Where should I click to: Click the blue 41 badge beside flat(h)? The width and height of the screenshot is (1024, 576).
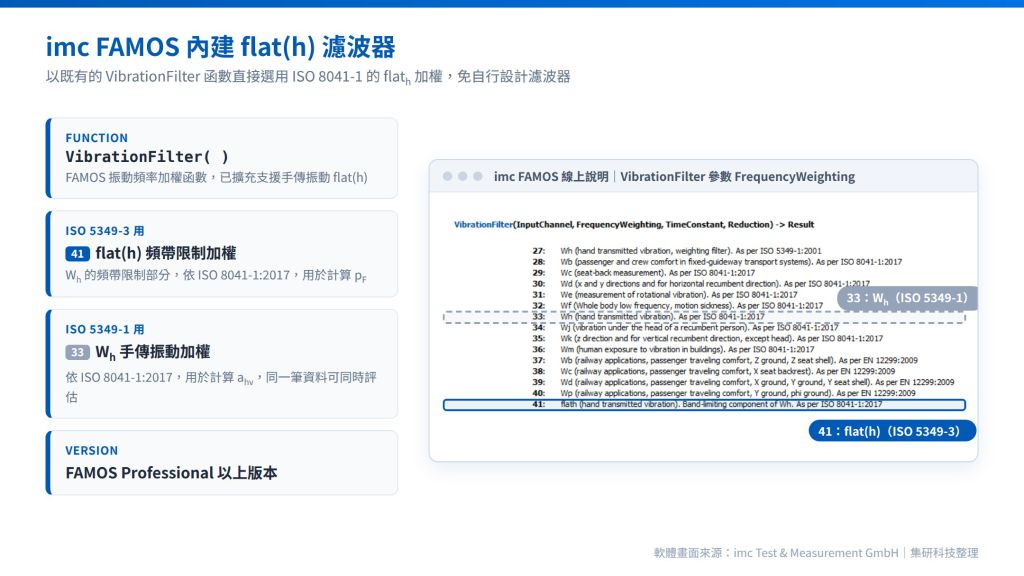78,253
